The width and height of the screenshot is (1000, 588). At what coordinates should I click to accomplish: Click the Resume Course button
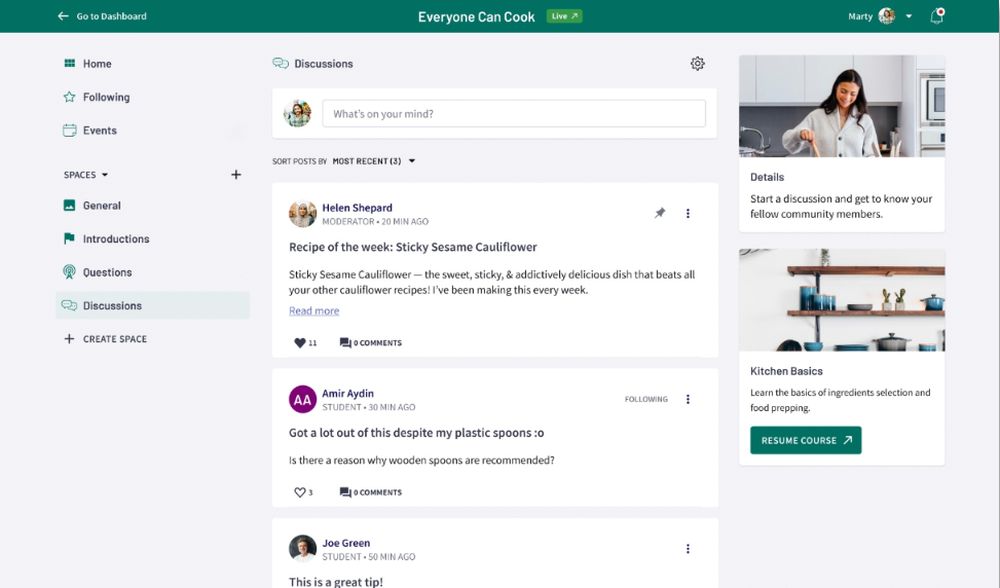click(x=805, y=440)
